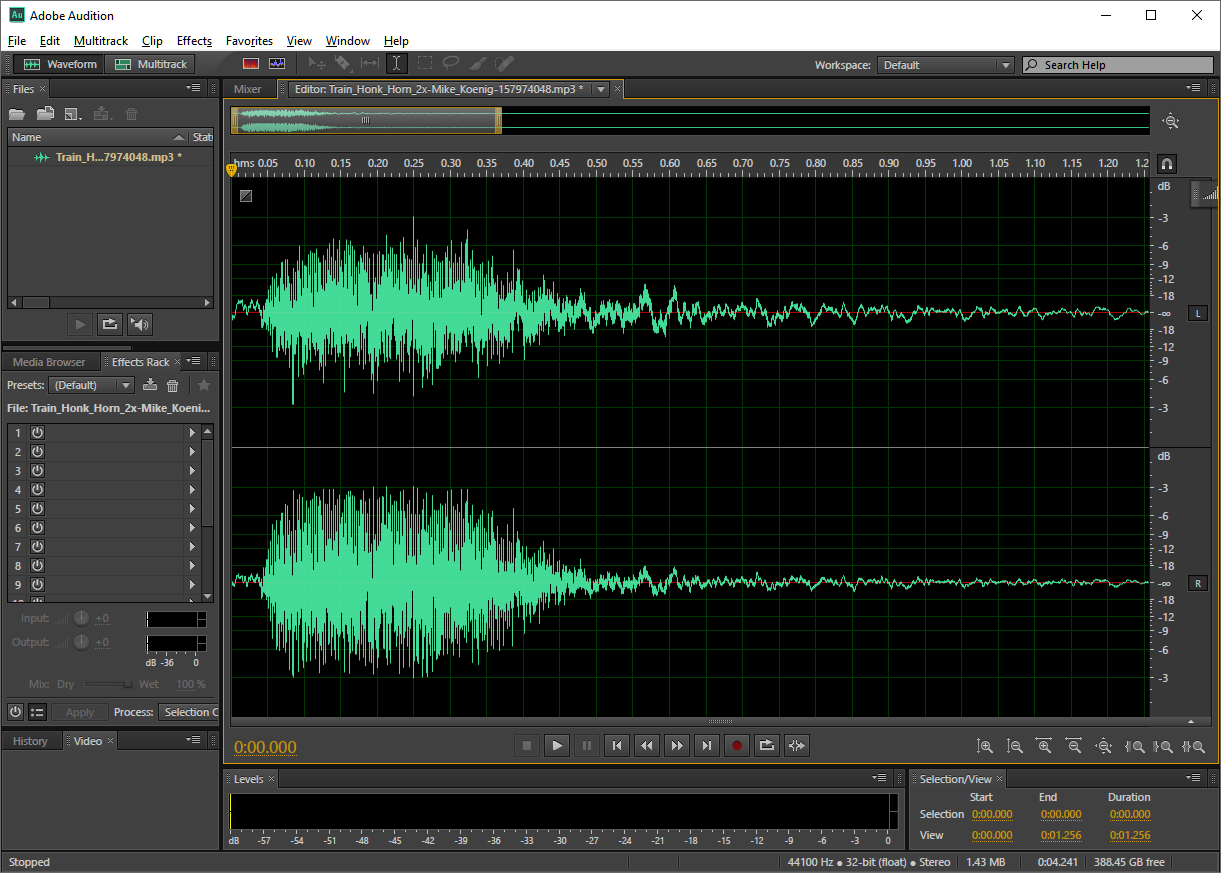Viewport: 1221px width, 873px height.
Task: Expand effect slot 3 arrow menu
Action: pos(192,471)
